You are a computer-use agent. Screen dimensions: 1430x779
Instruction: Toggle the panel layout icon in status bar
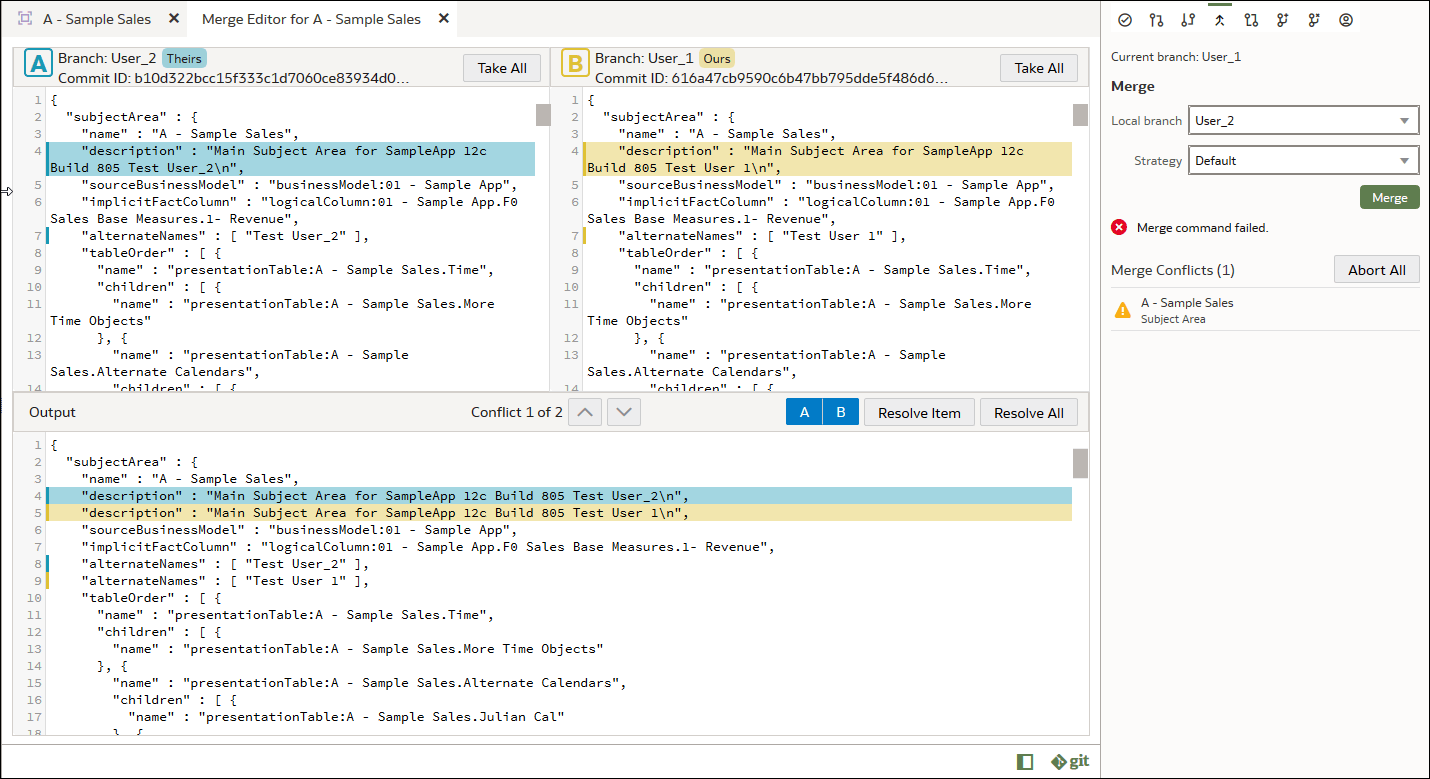(x=1024, y=761)
